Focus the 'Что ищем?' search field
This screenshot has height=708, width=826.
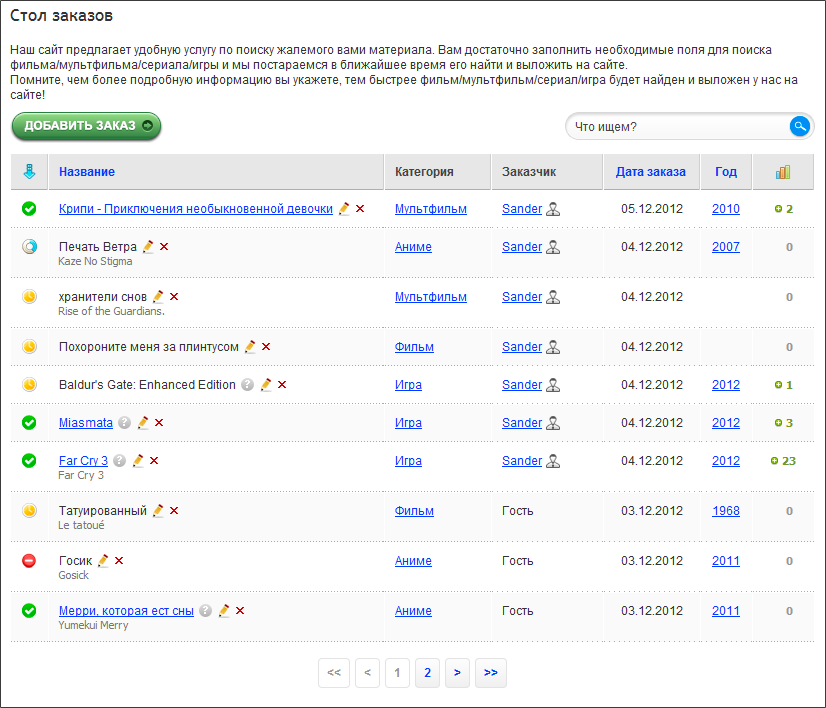tap(677, 127)
